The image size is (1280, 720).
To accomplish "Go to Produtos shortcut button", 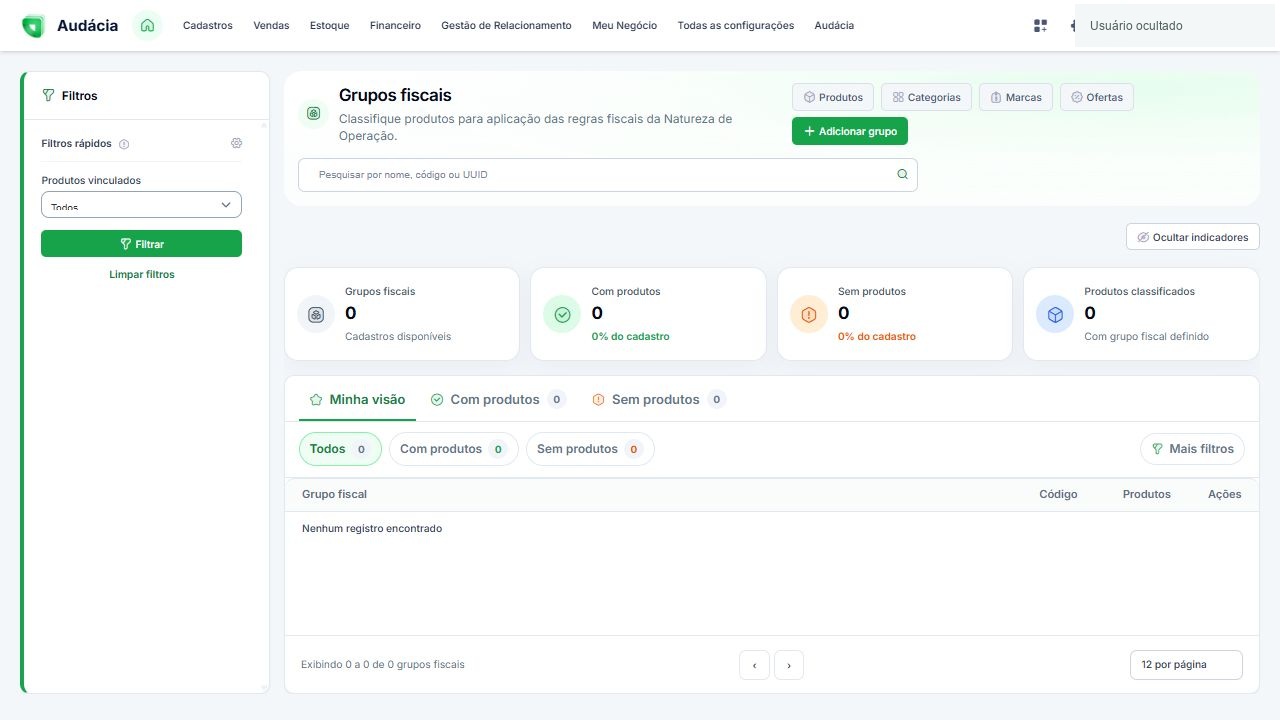I will pyautogui.click(x=833, y=97).
